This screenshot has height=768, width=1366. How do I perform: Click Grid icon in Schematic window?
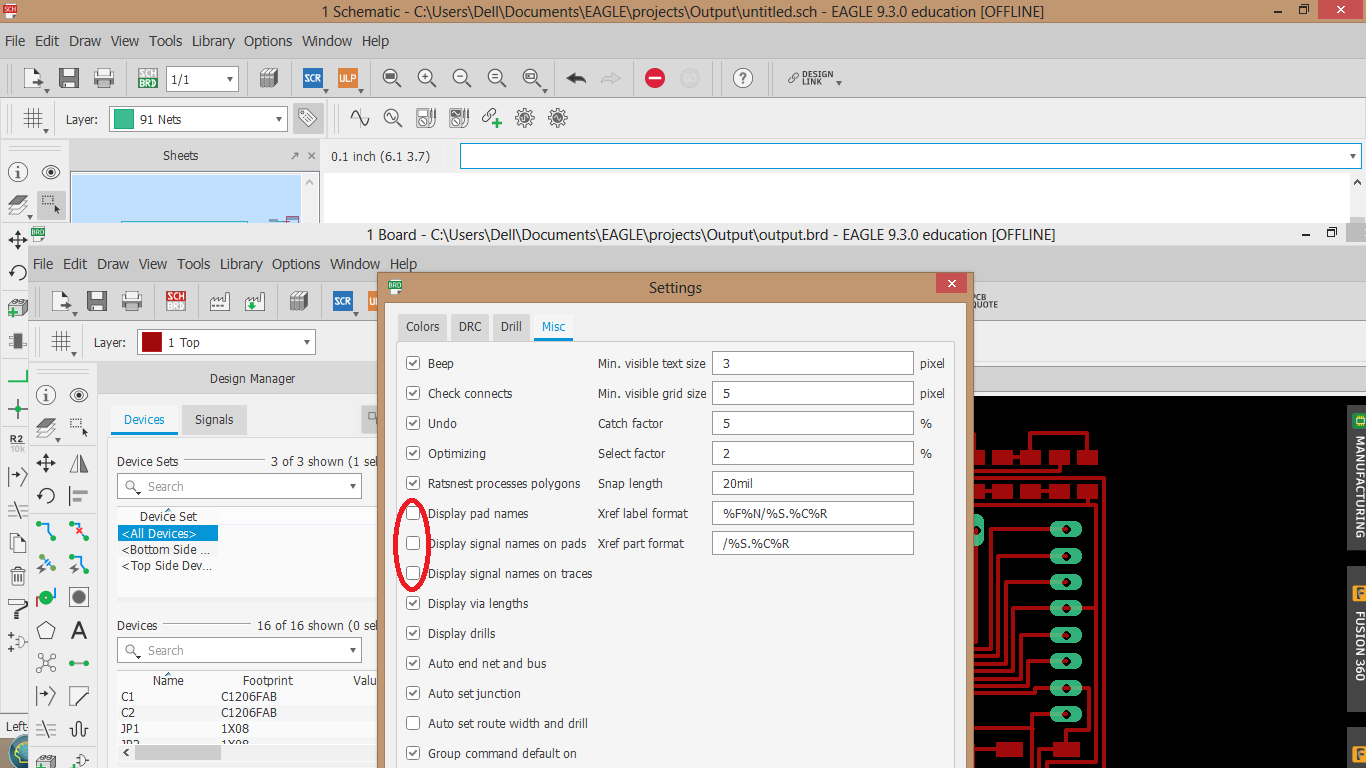pos(34,119)
